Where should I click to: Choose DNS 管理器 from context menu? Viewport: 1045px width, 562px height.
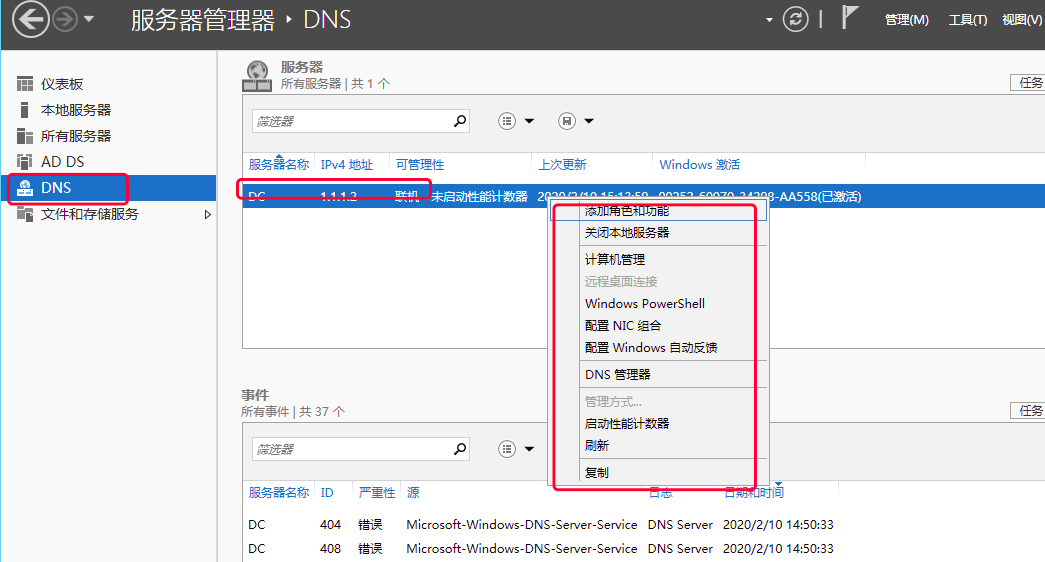659,375
